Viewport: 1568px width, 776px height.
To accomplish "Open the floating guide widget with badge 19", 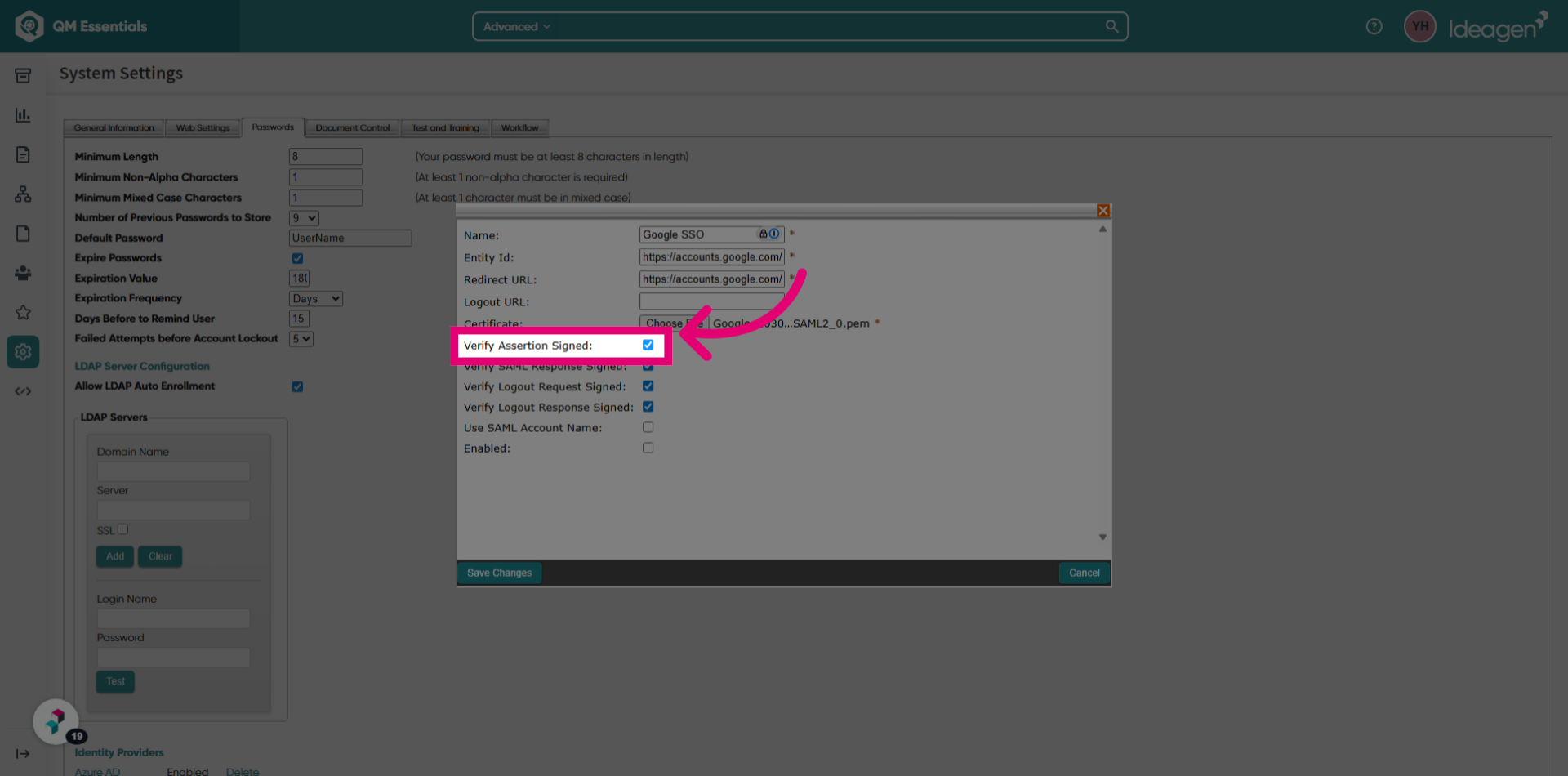I will [56, 722].
